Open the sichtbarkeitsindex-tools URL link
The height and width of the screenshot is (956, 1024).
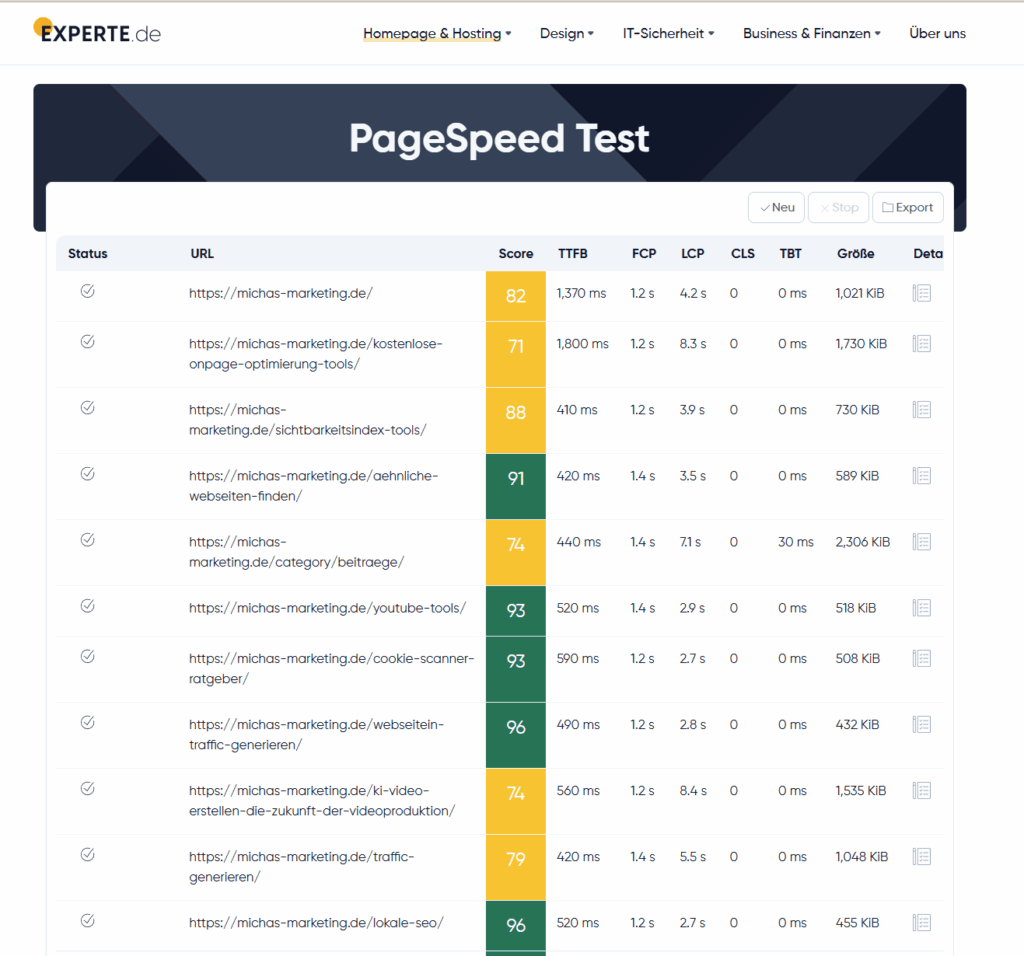pos(308,420)
